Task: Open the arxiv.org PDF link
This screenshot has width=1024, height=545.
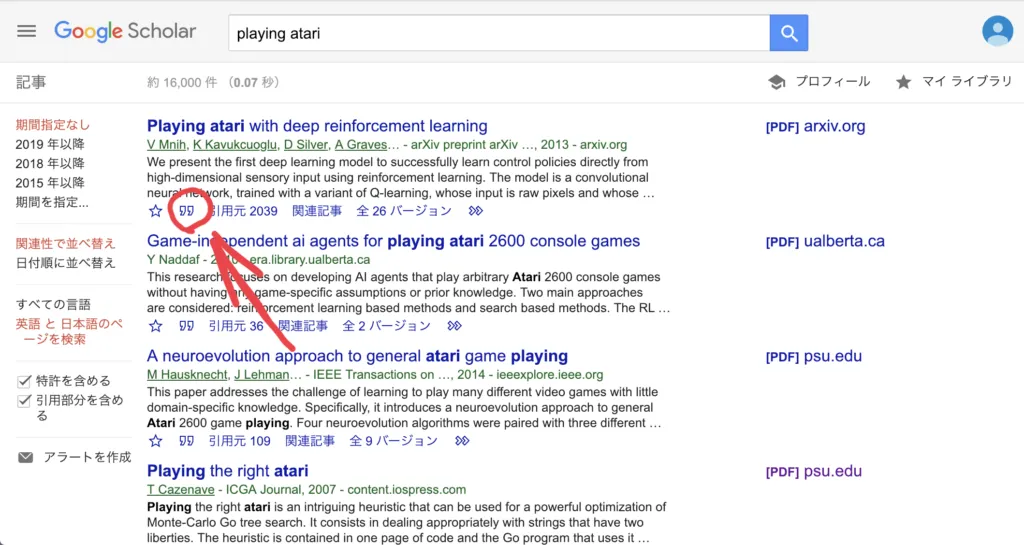Action: (815, 127)
